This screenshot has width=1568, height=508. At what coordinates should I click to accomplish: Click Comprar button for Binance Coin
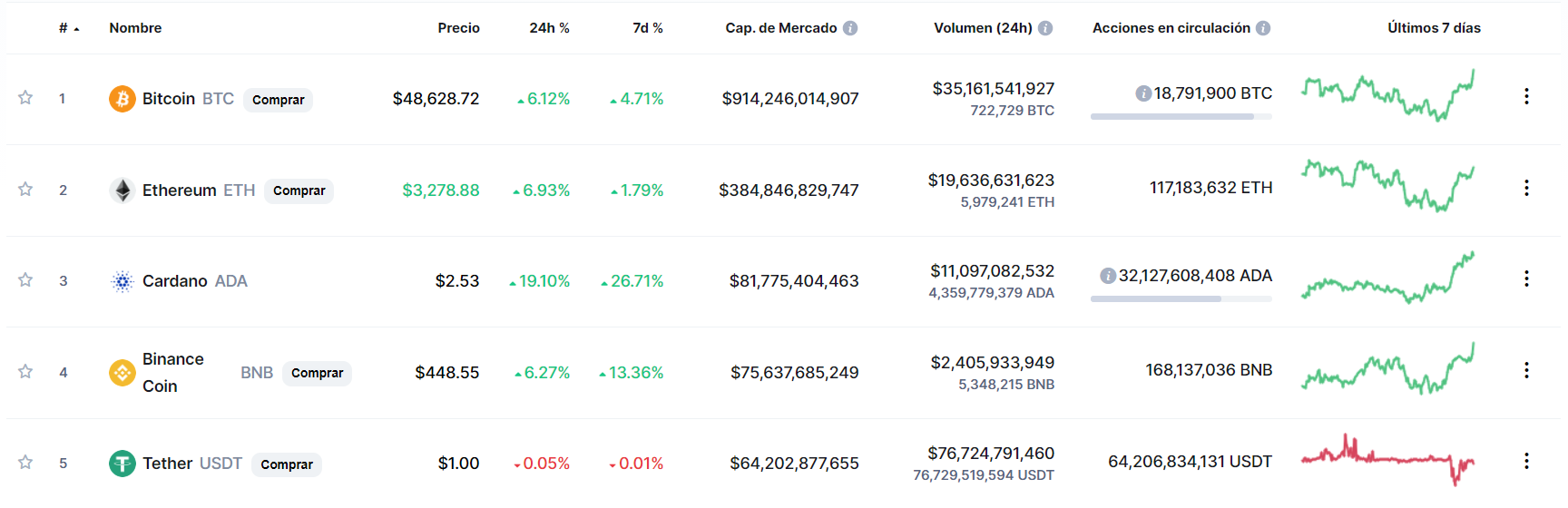(317, 373)
